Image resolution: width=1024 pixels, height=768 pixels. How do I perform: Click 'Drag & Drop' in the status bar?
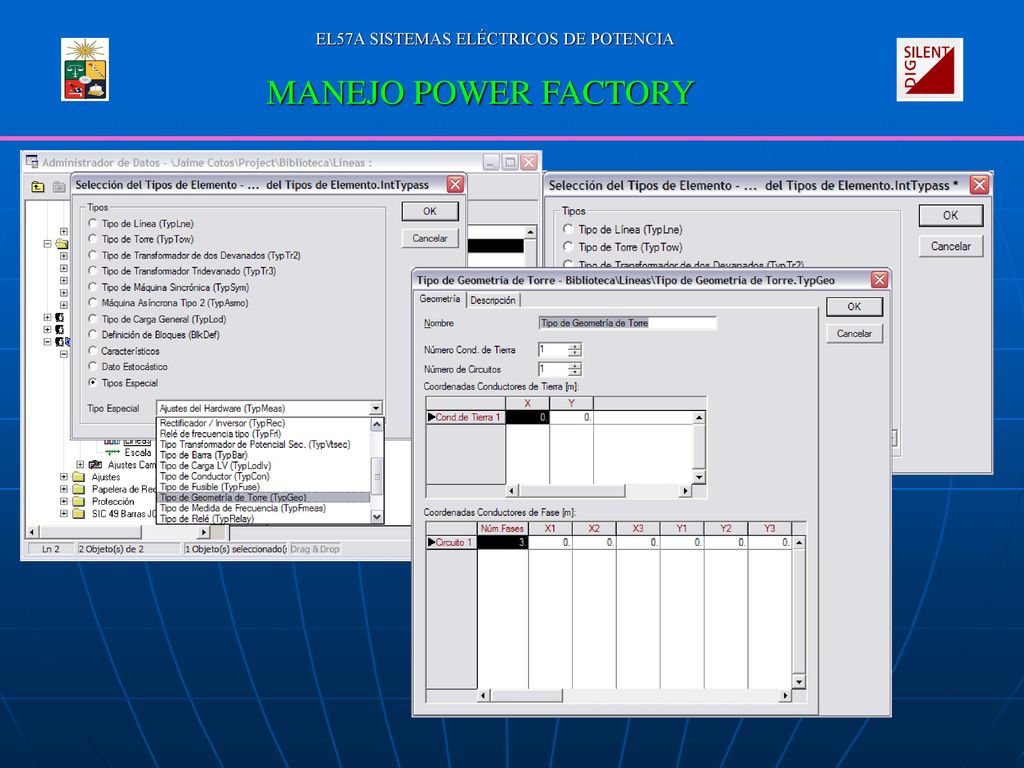(315, 549)
